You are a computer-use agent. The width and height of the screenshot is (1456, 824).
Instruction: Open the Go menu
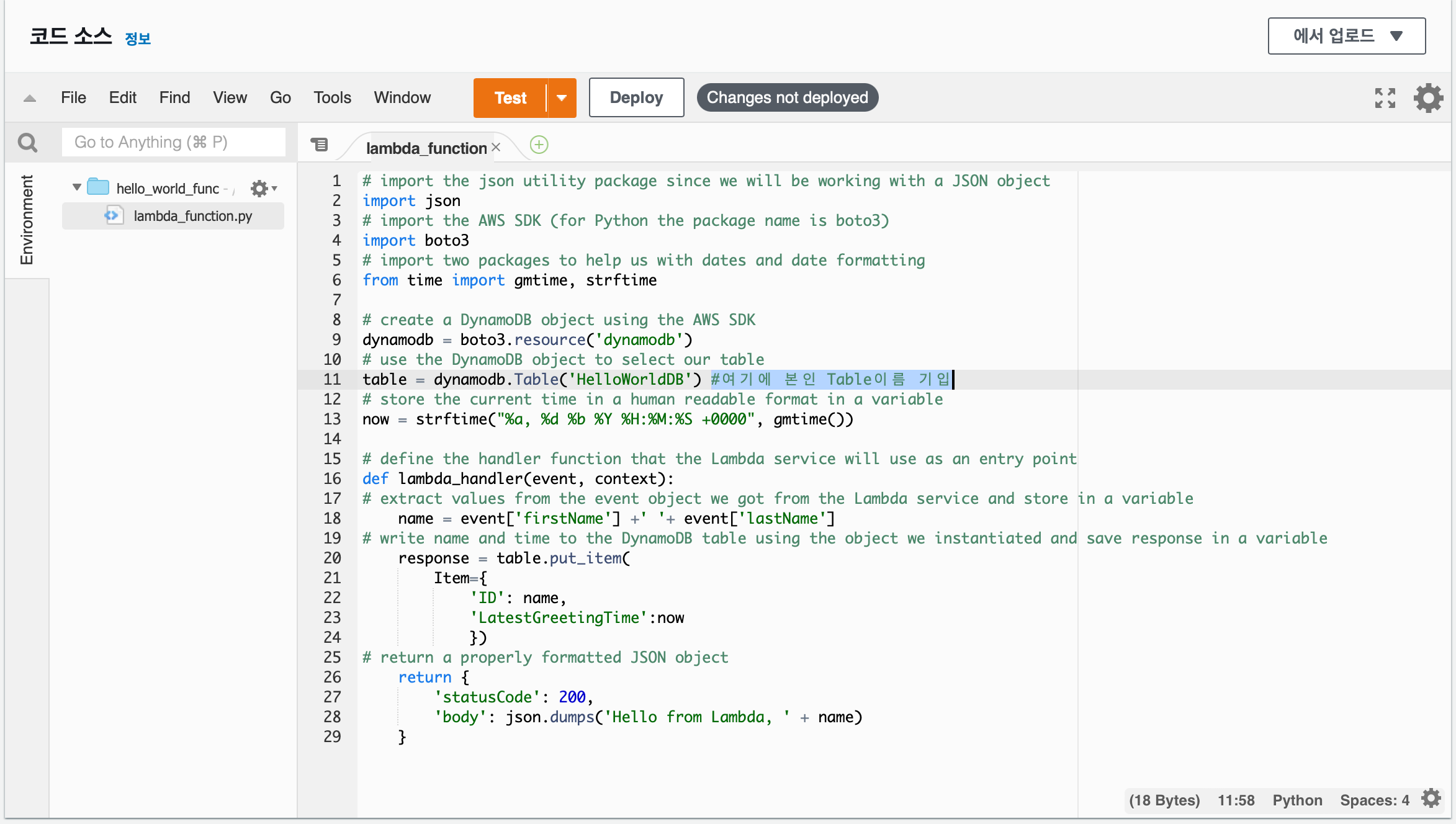click(x=280, y=97)
